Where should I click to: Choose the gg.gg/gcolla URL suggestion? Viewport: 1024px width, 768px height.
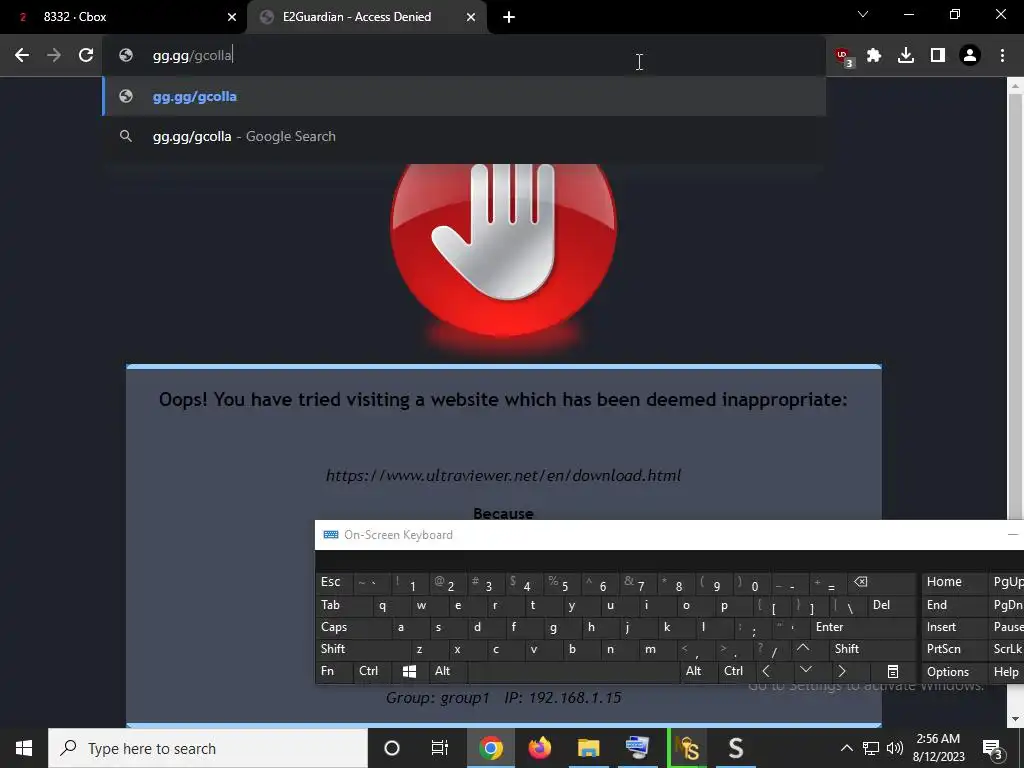464,97
